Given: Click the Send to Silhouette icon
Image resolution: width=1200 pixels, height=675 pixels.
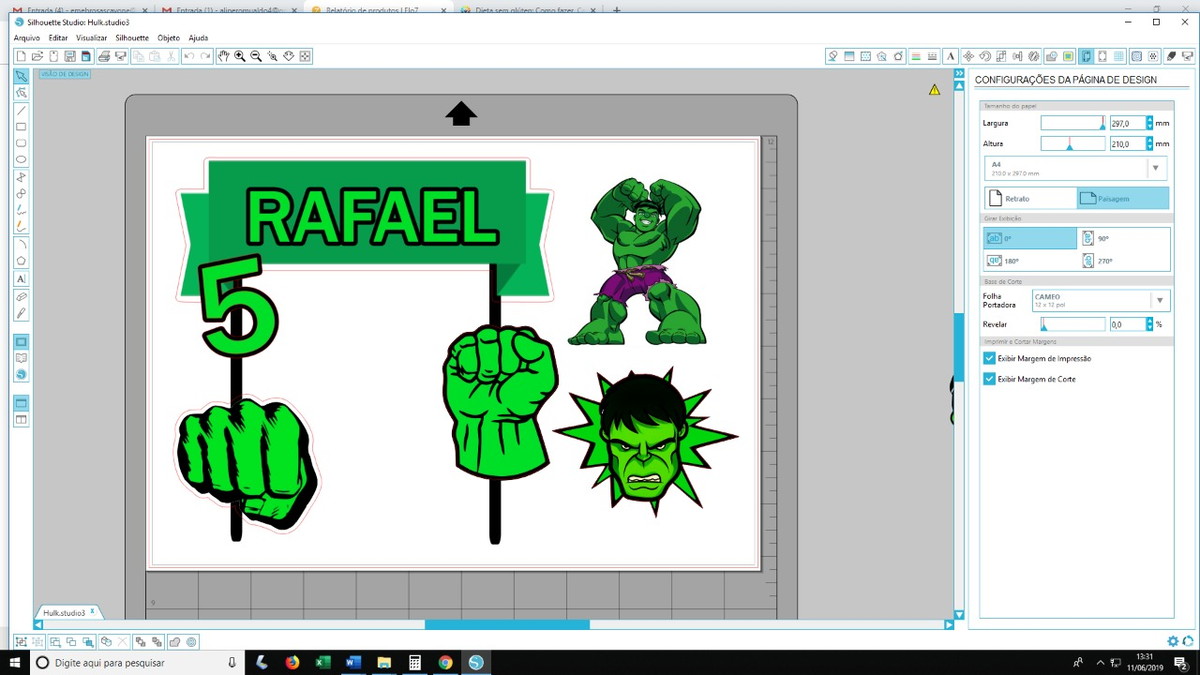Looking at the screenshot, I should 1188,56.
